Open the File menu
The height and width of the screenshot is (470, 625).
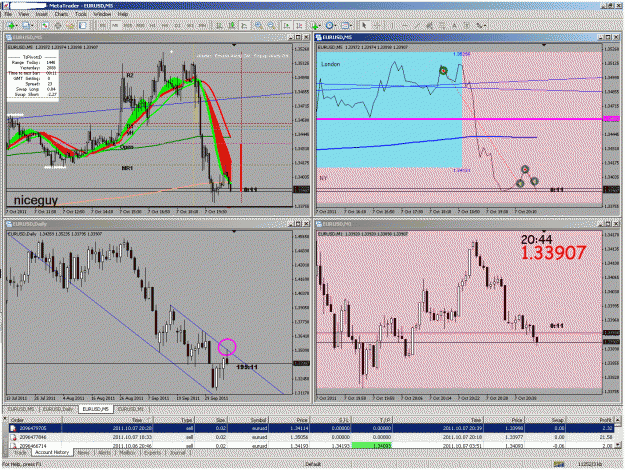click(x=8, y=14)
